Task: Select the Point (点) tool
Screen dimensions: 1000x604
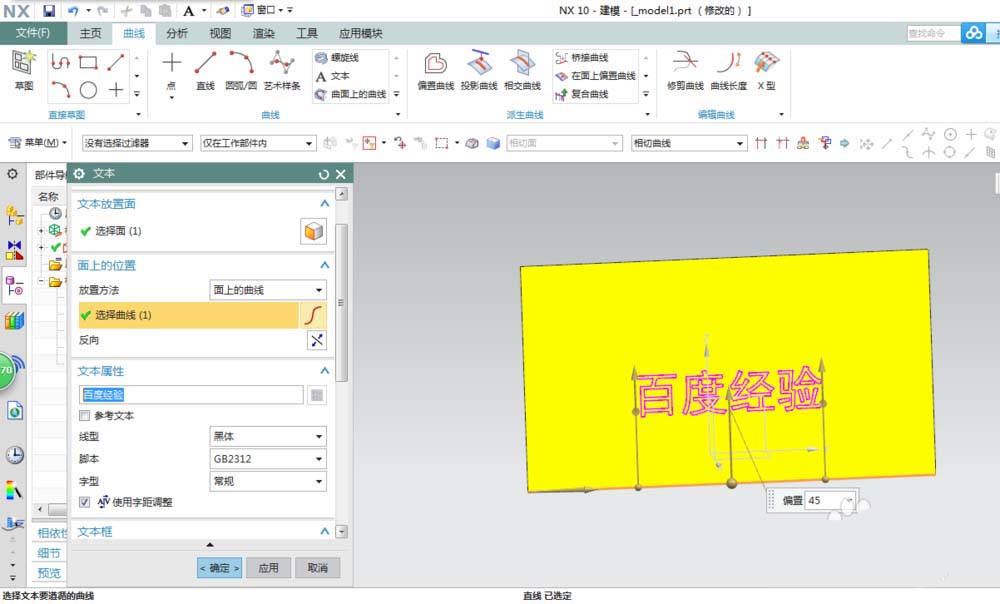Action: pyautogui.click(x=172, y=72)
